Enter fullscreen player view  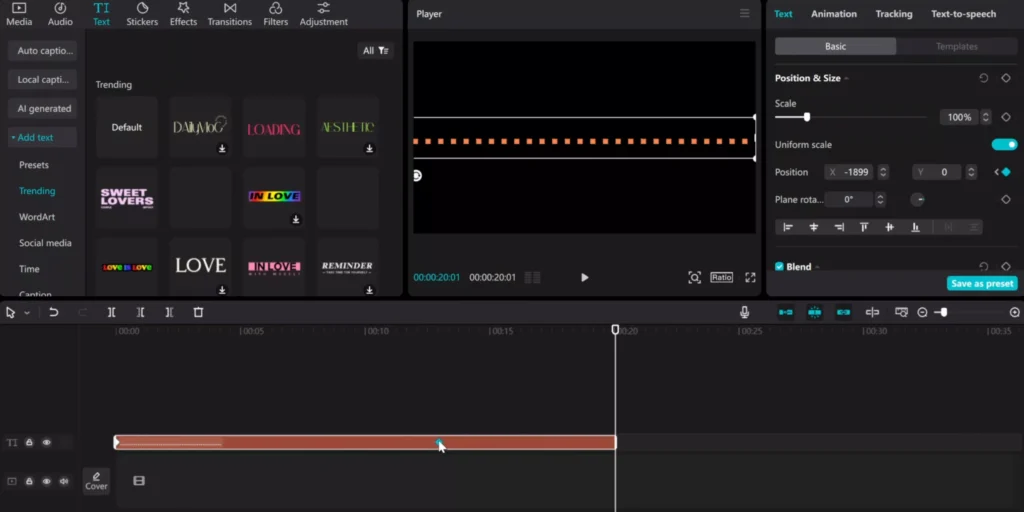(750, 278)
